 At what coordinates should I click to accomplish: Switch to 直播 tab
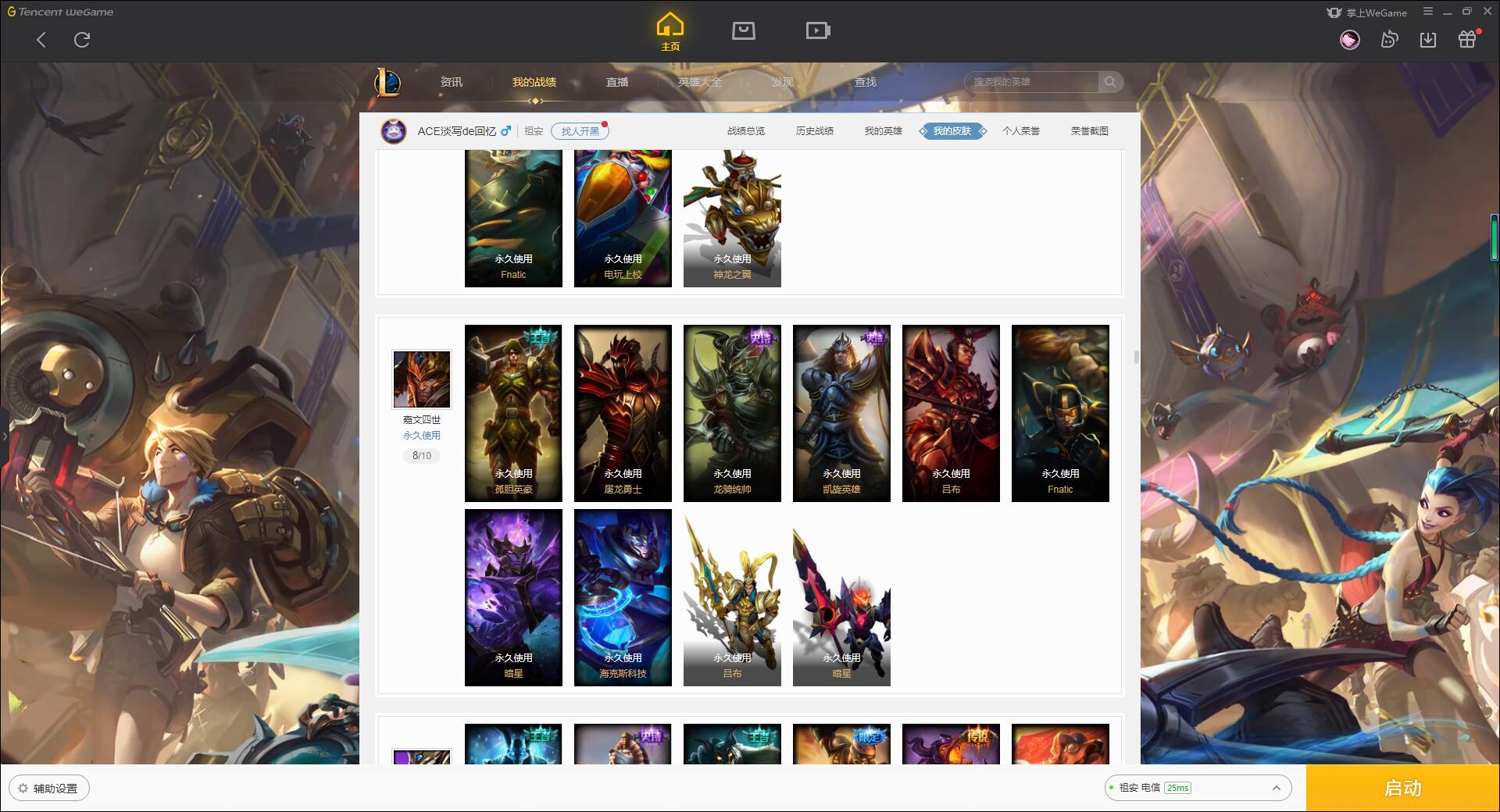click(x=617, y=82)
